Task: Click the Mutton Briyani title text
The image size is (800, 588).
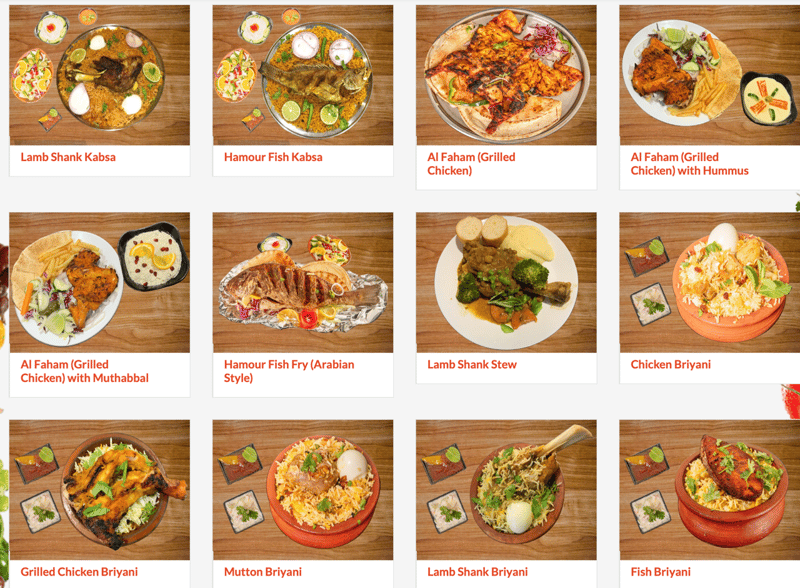Action: click(x=263, y=572)
